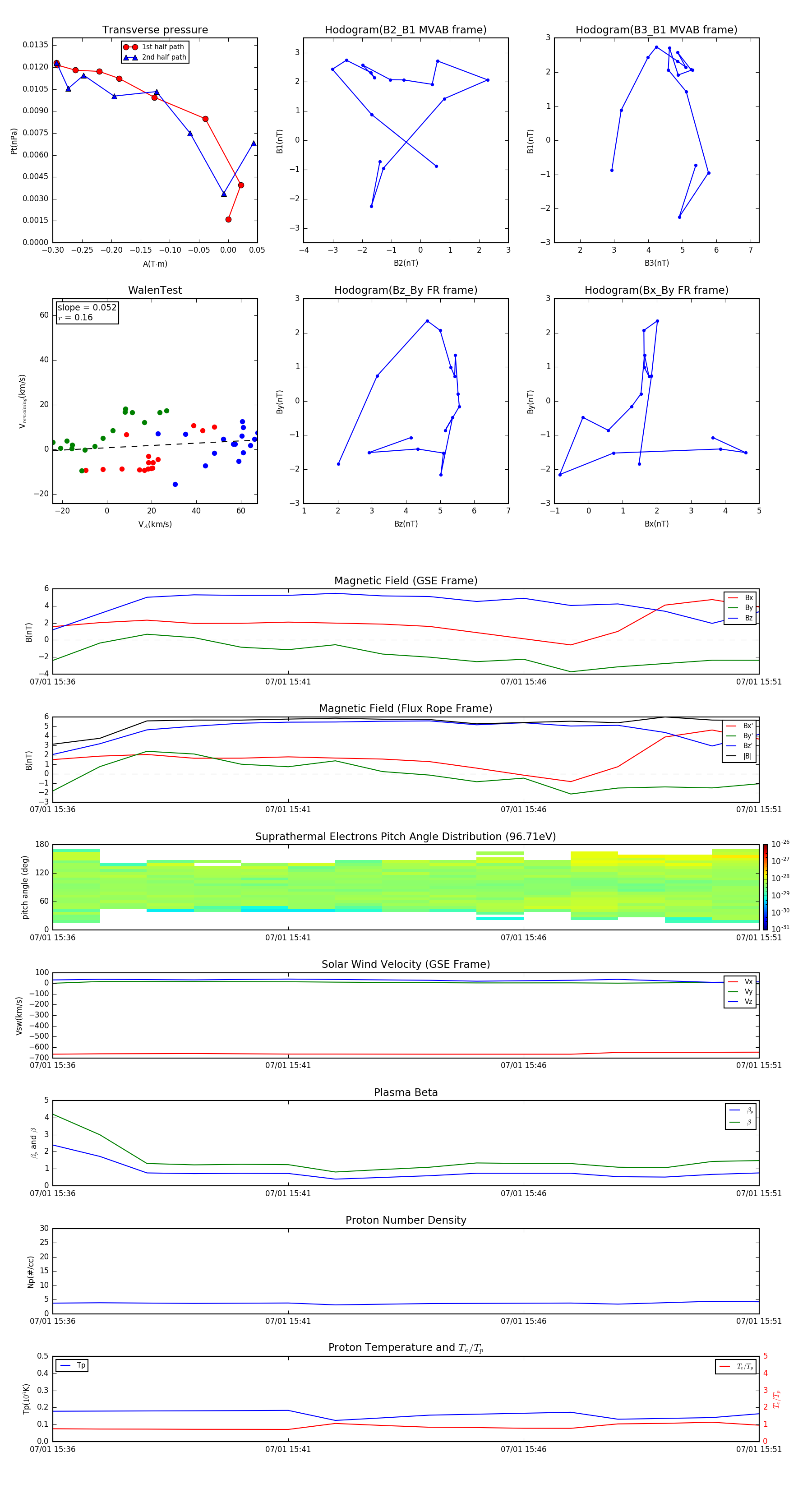Click the 'V_A(km/s)' axis label in WalenTest

[x=155, y=524]
